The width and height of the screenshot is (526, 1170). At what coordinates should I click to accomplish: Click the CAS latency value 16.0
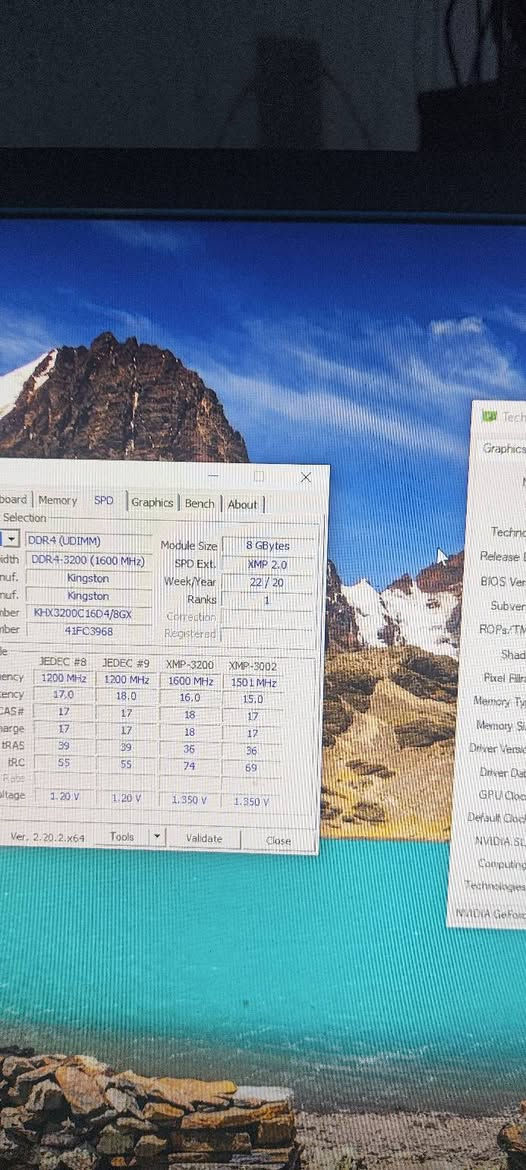point(190,697)
